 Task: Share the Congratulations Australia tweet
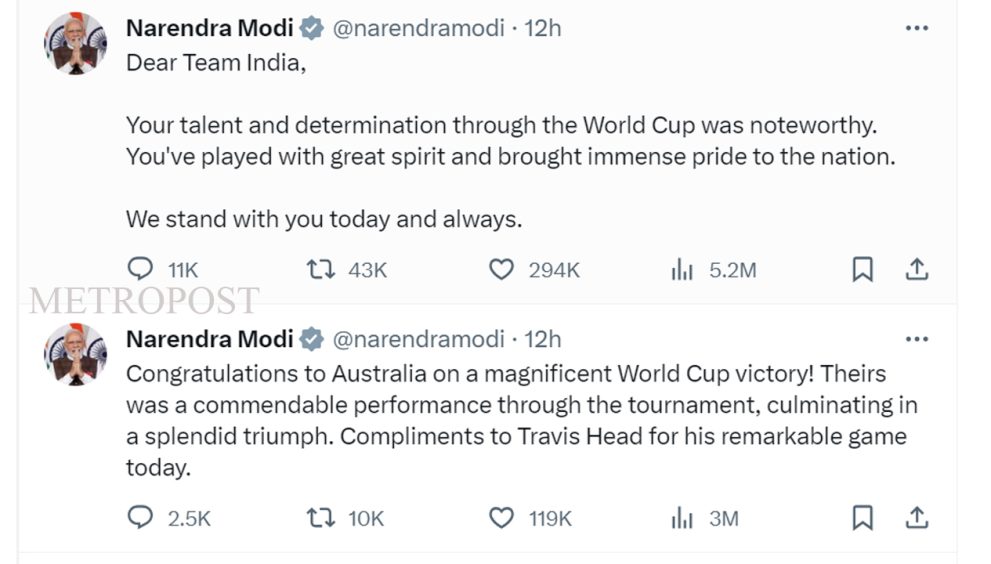pyautogui.click(x=917, y=517)
